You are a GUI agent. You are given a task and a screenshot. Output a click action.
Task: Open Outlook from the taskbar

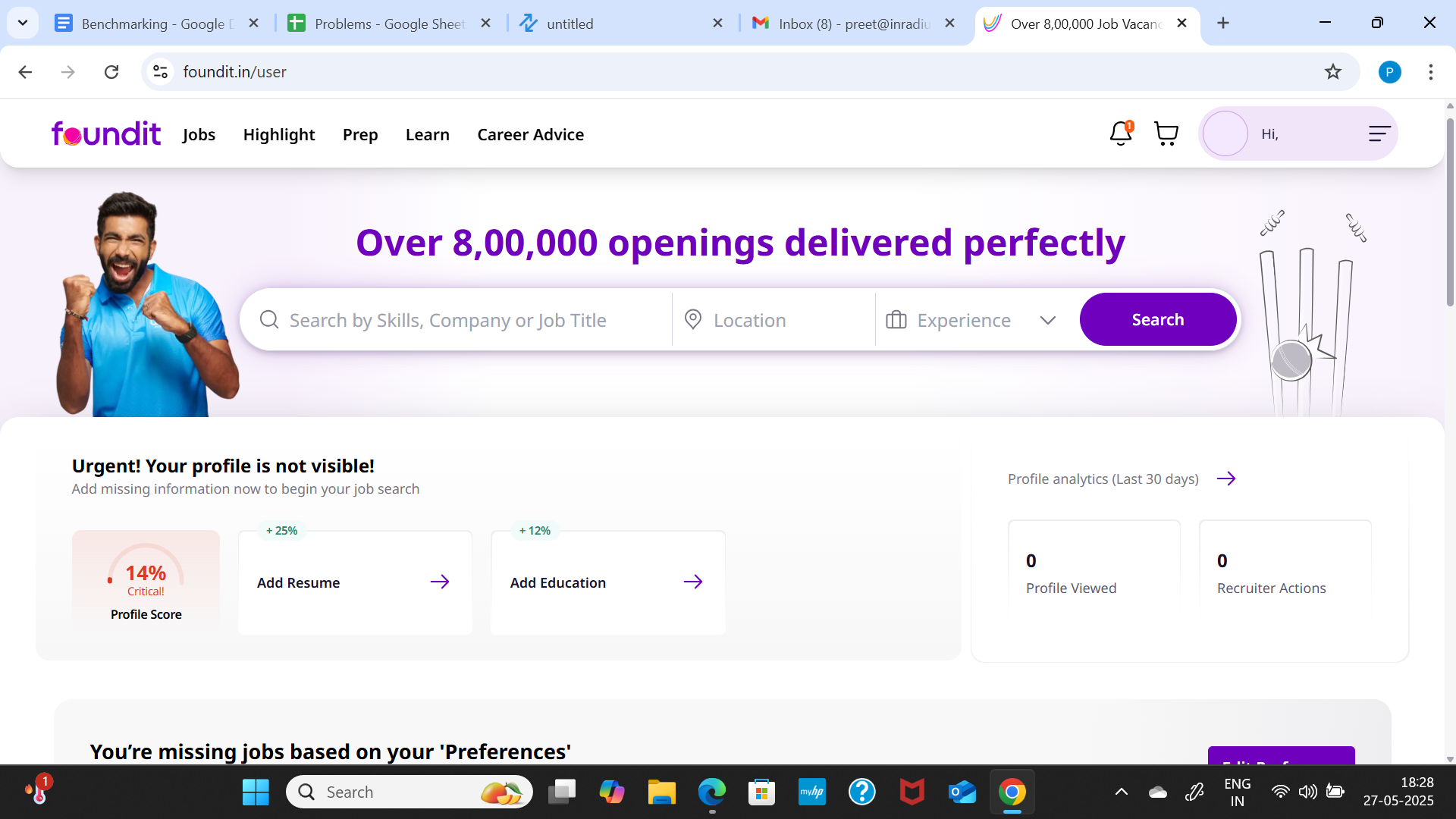[962, 792]
